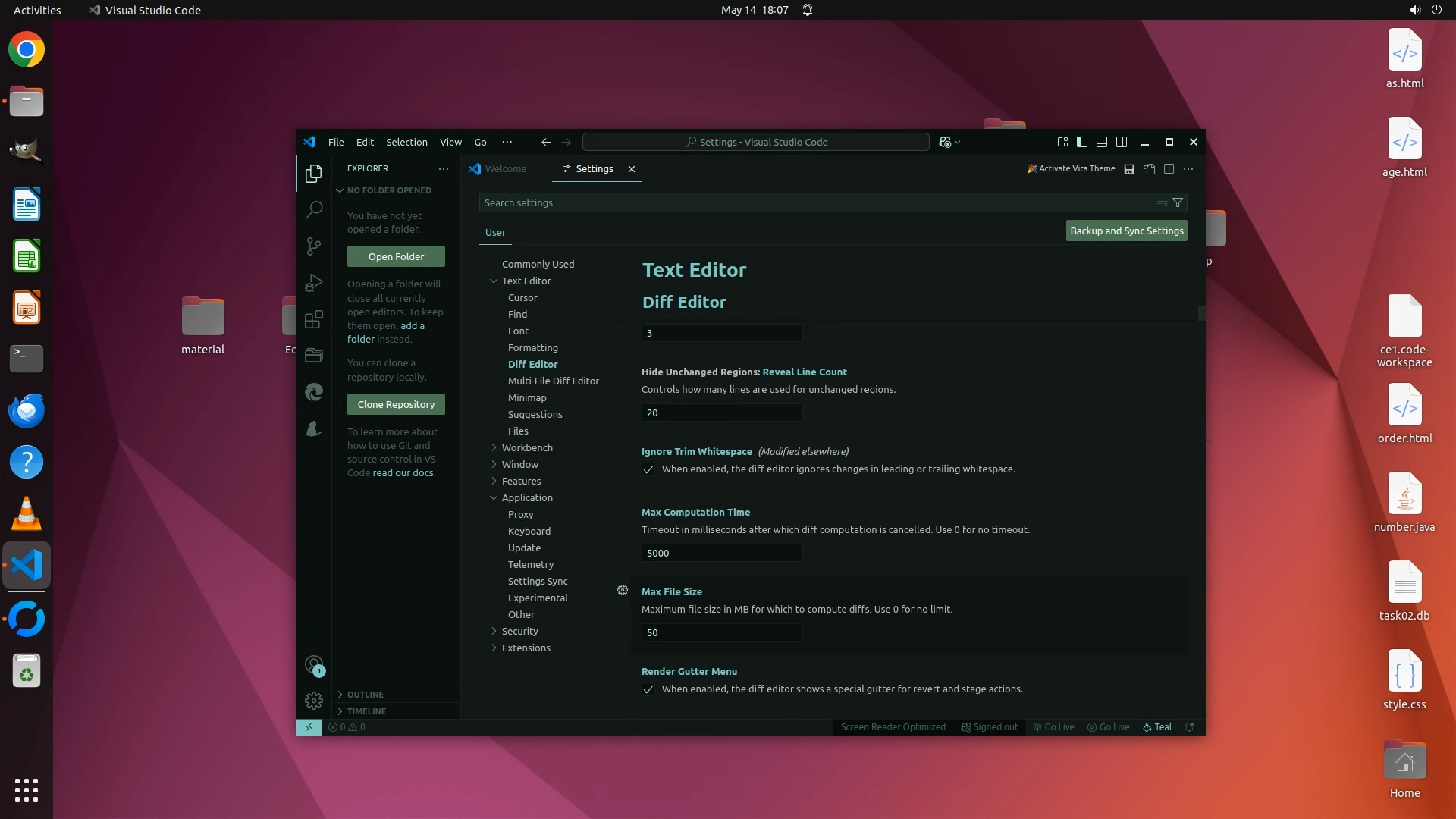1456x819 pixels.
Task: Click gear icon next to Max File Size
Action: 623,590
